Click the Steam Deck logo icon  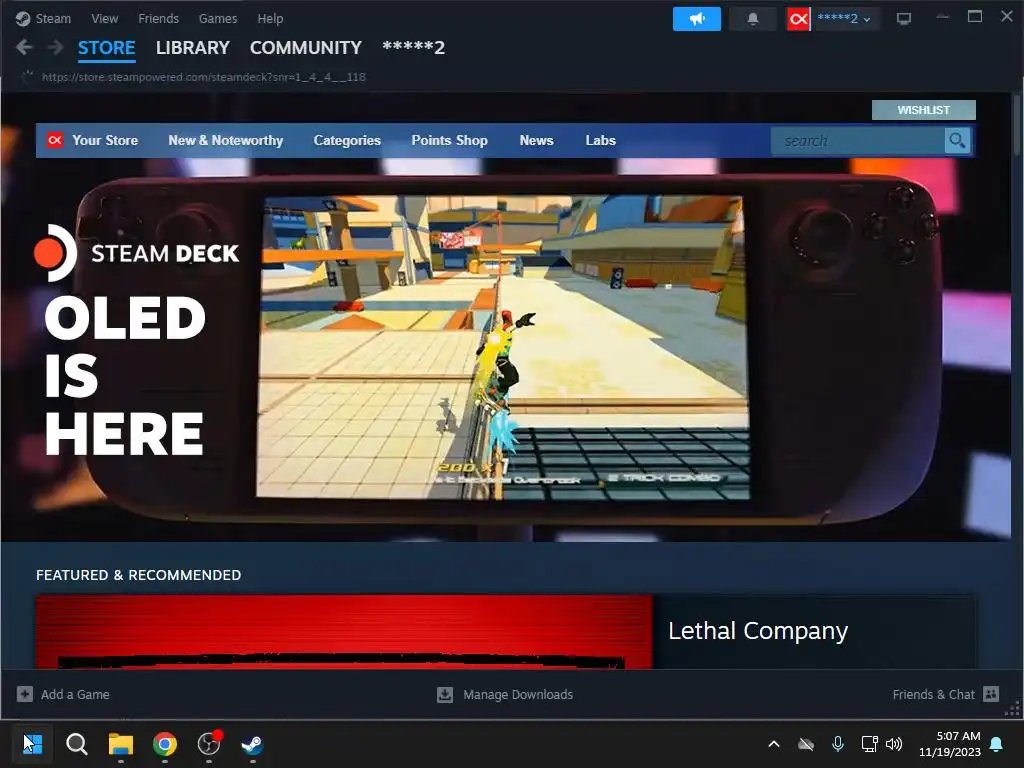[x=56, y=253]
